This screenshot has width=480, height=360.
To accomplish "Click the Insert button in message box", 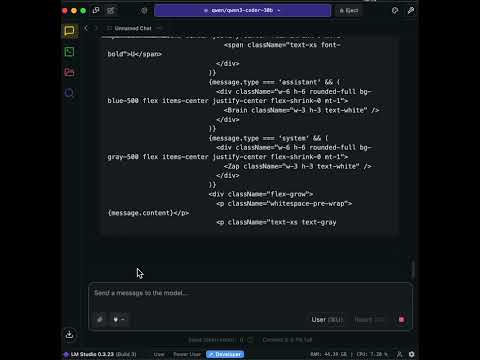I will coord(369,320).
